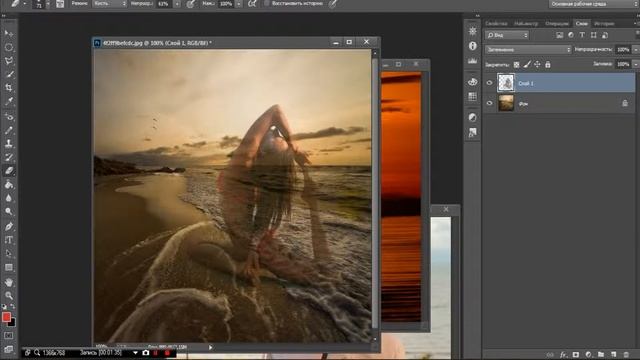Toggle Quick Mask mode
The width and height of the screenshot is (640, 360).
point(8,336)
